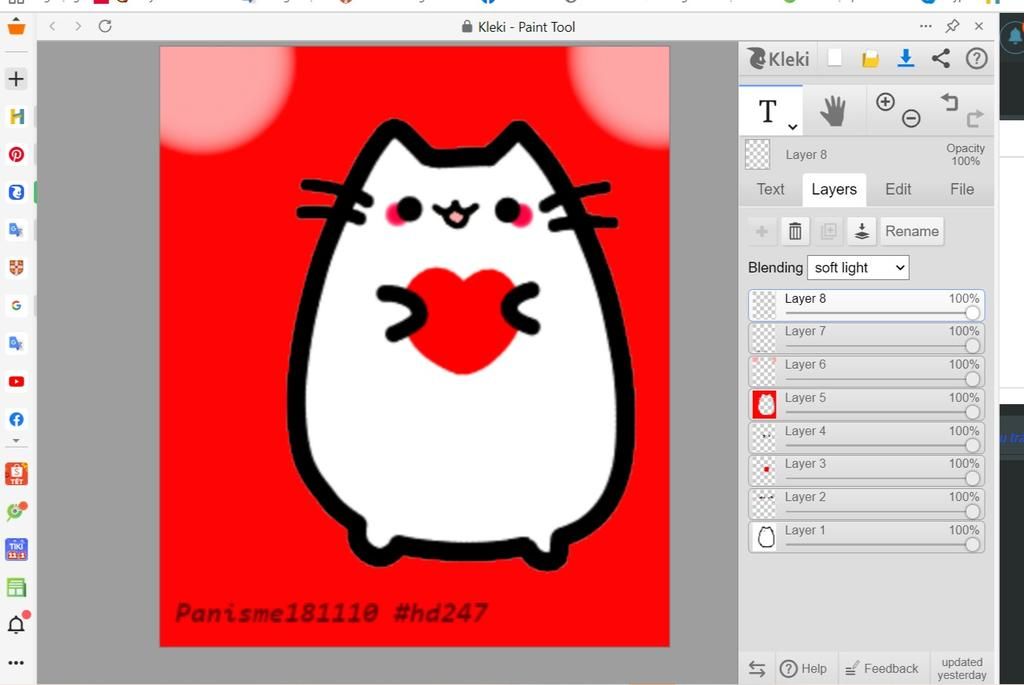The width and height of the screenshot is (1024, 685).
Task: Click the Panisme181110 text on canvas
Action: [277, 613]
